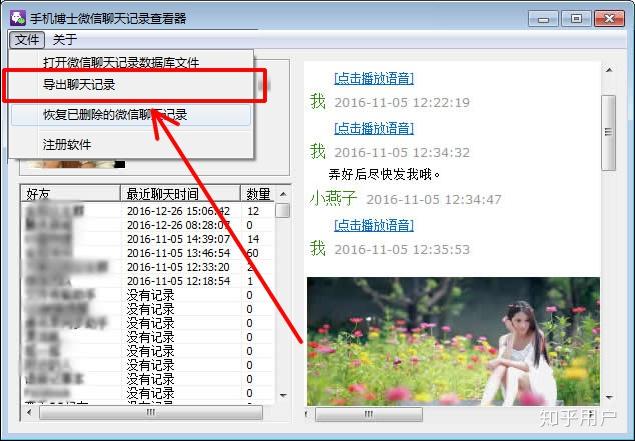635x441 pixels.
Task: Sort by 最近聊天时间 column header
Action: click(x=181, y=194)
